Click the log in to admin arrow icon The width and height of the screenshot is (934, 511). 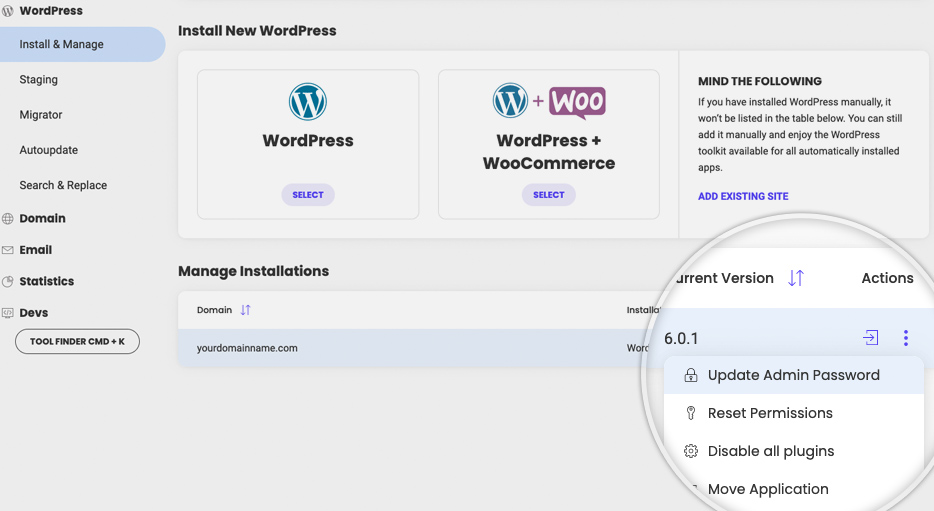(x=870, y=338)
